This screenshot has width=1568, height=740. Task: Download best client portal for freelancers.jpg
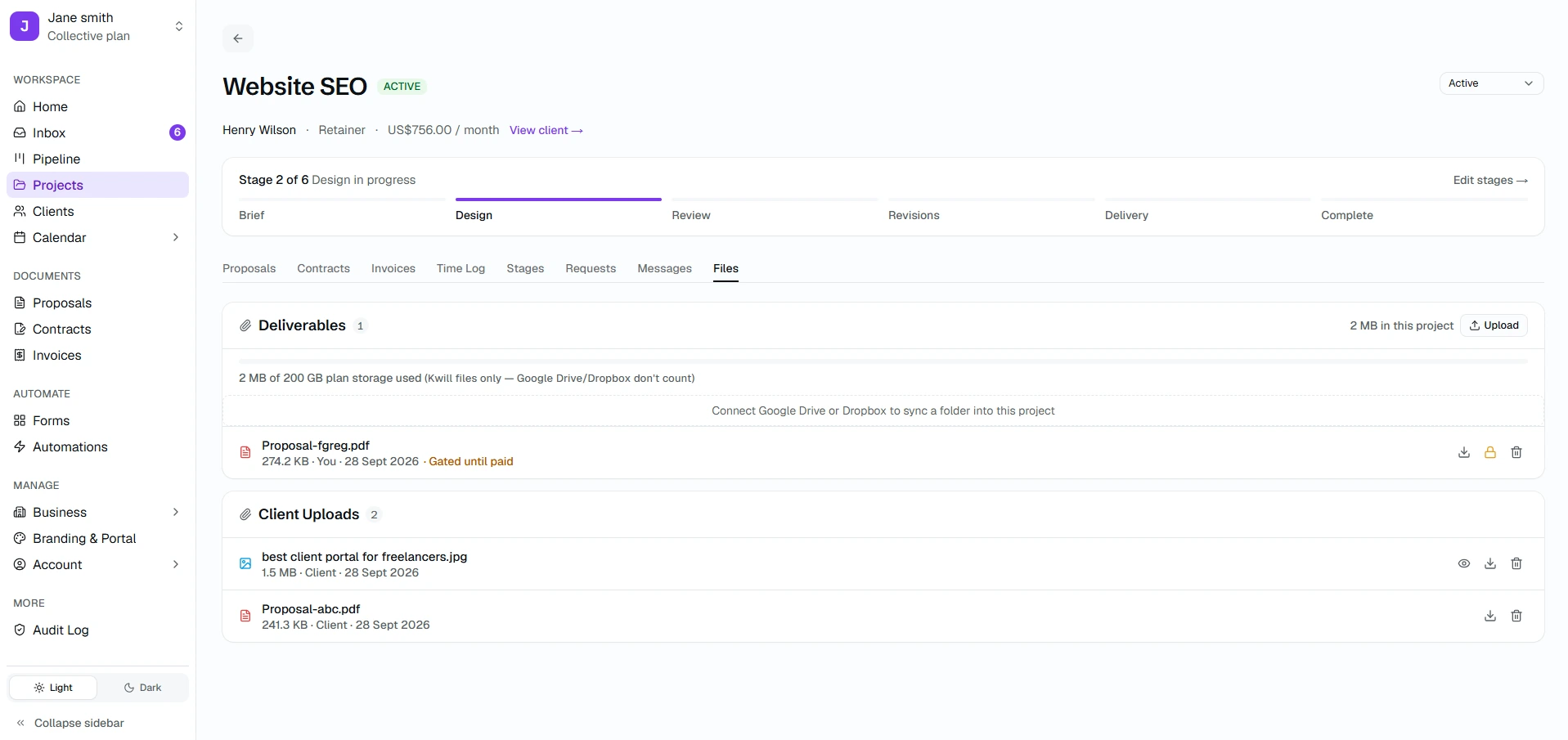click(1490, 563)
